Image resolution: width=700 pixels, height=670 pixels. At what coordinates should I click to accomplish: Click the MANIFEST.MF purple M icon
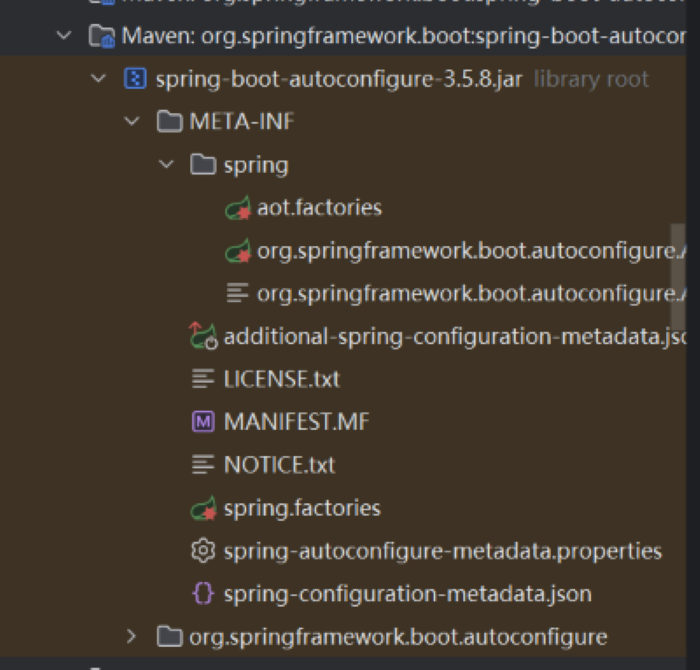[203, 422]
